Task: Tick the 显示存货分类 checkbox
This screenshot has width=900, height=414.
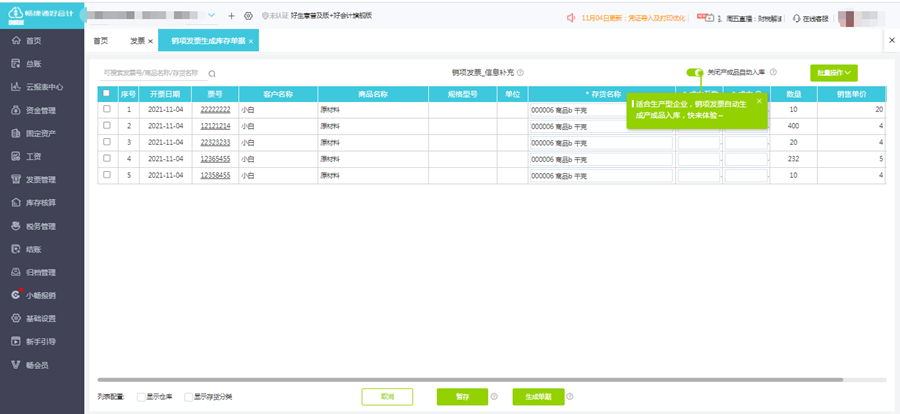Action: point(188,397)
